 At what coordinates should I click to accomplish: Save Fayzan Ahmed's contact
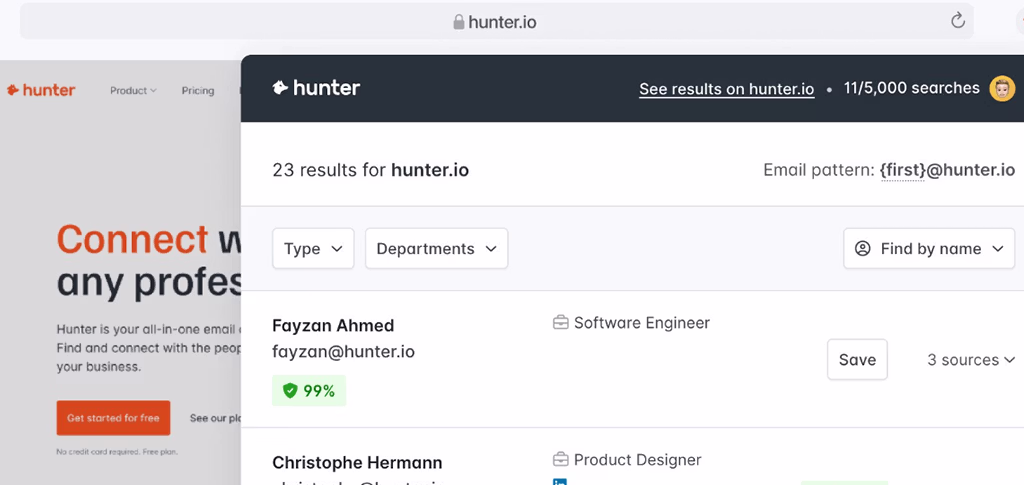coord(857,360)
